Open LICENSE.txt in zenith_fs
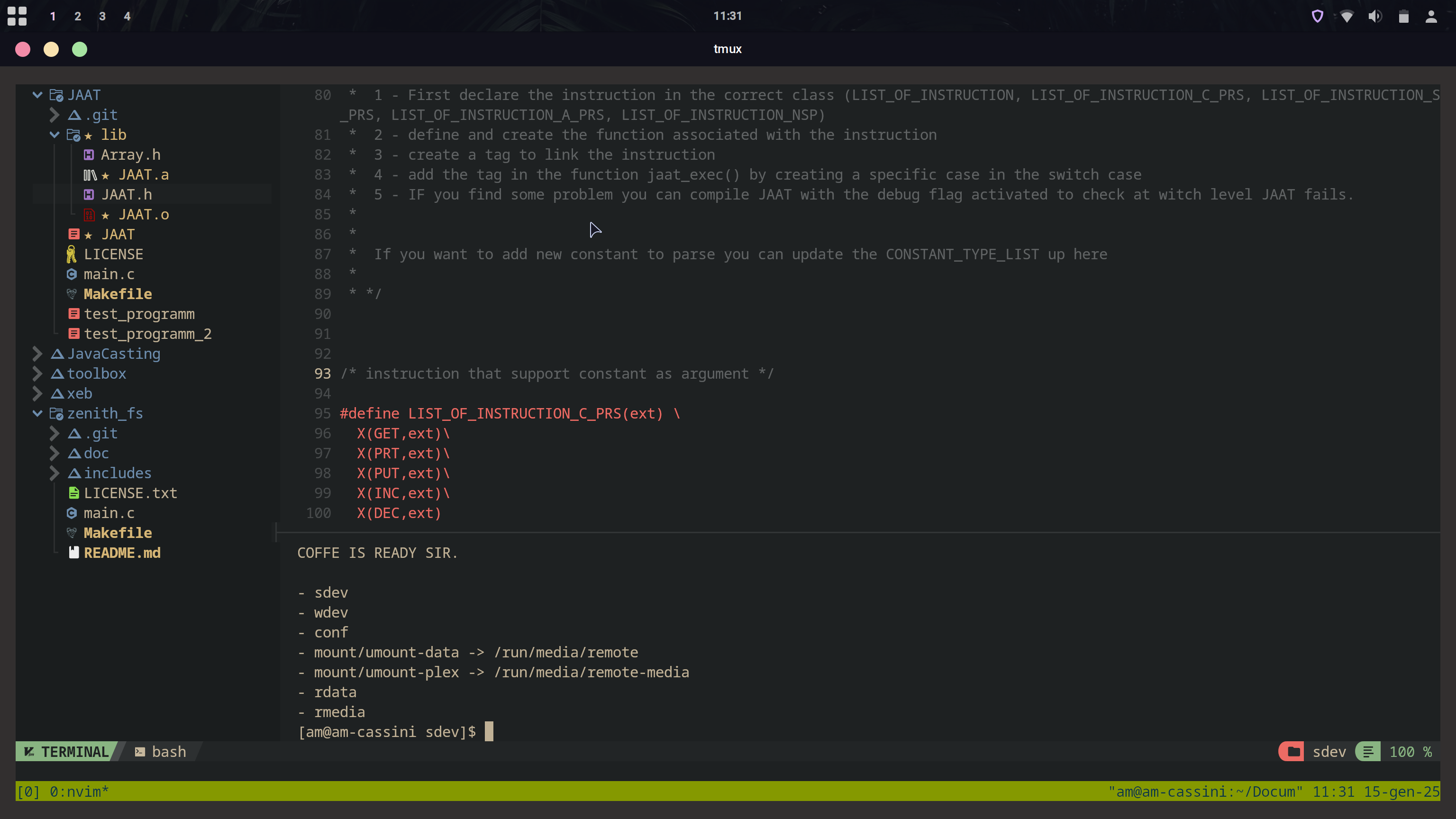 point(130,493)
